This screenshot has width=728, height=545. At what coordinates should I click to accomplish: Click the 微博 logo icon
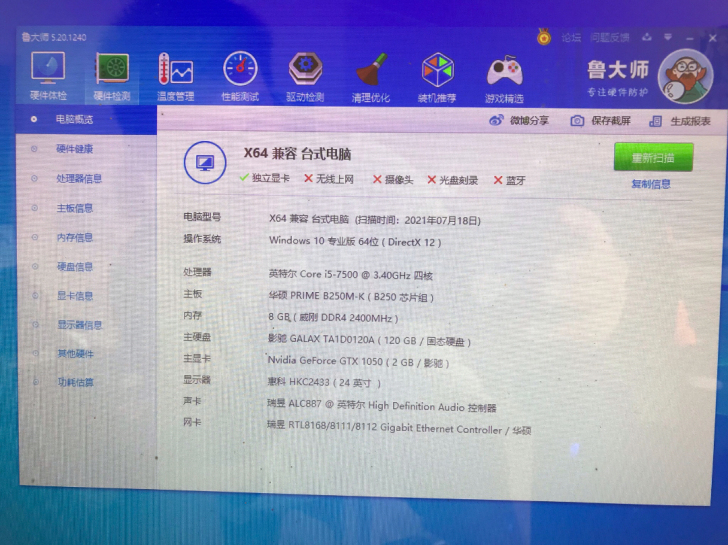[496, 120]
